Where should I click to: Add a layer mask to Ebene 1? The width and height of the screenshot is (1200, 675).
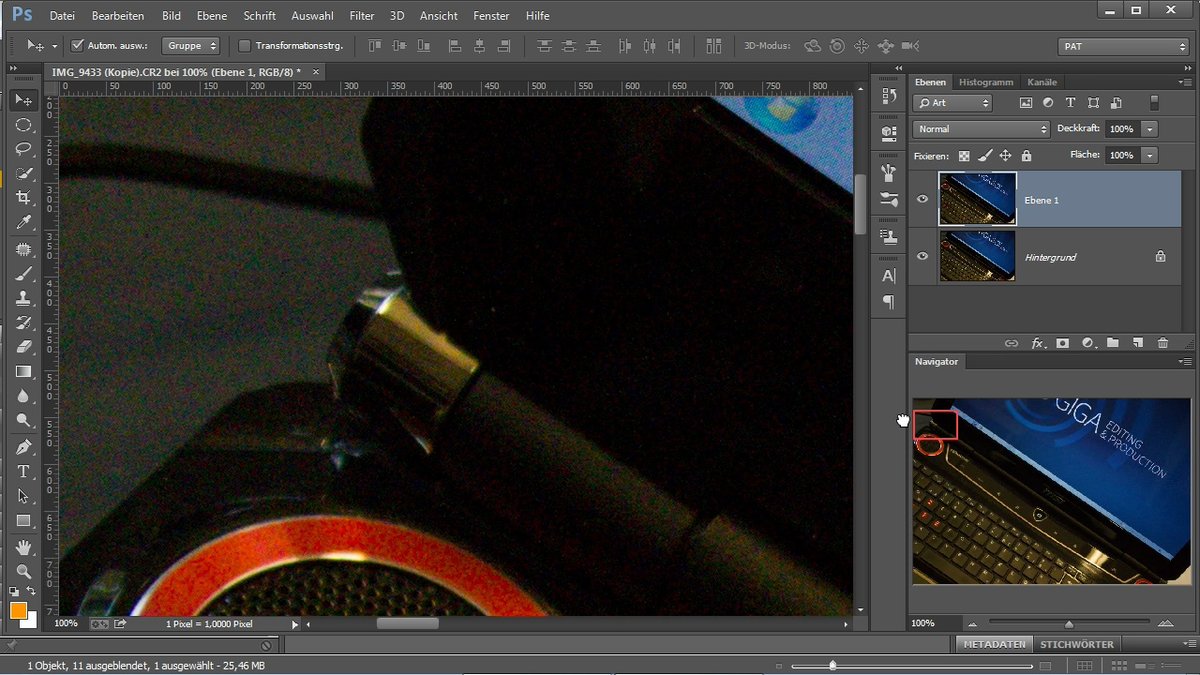[1062, 343]
